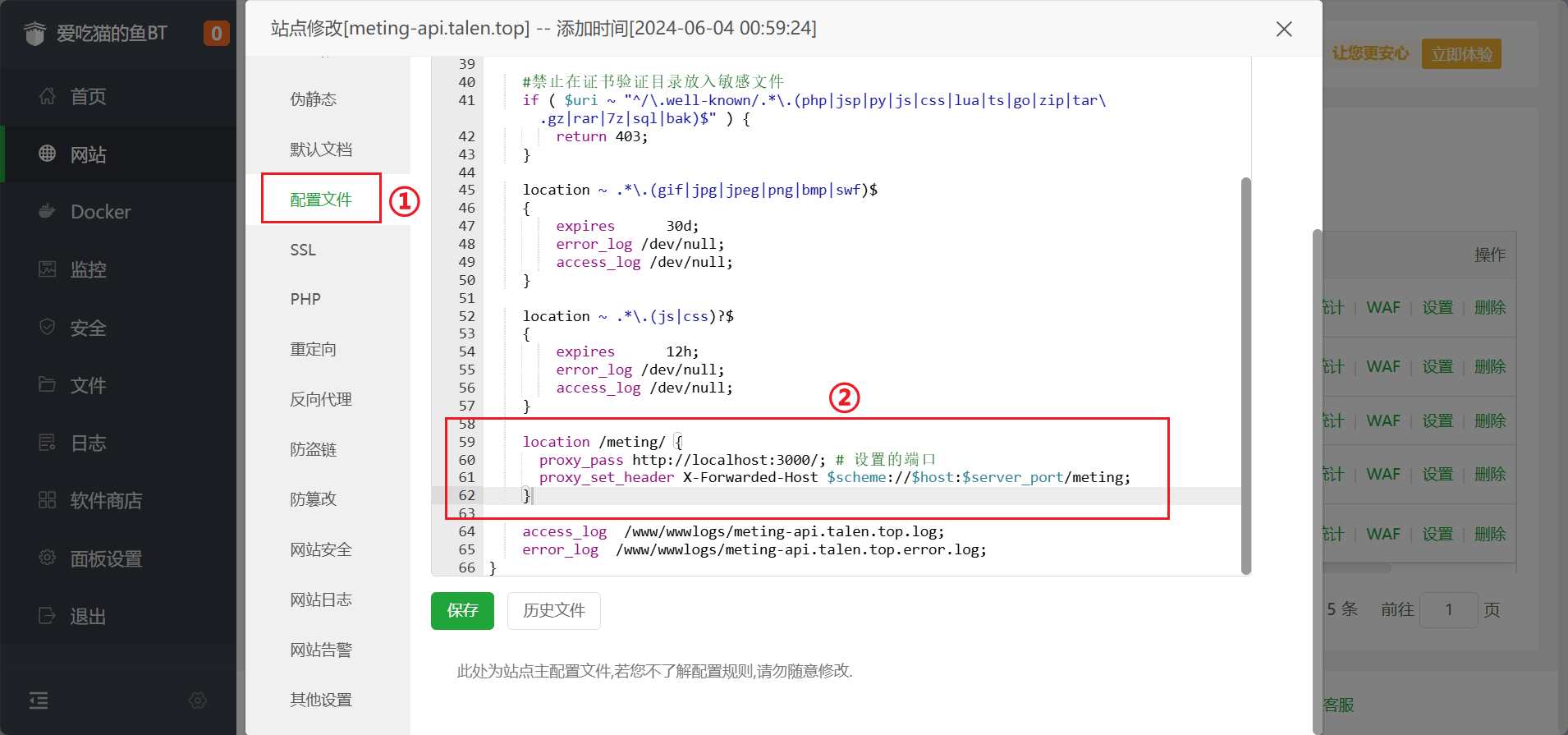Open Docker via its whale icon

[x=48, y=211]
